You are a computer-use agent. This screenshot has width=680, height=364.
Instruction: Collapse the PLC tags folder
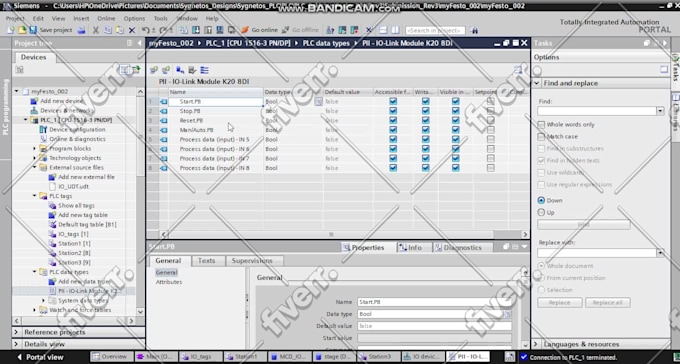point(34,196)
